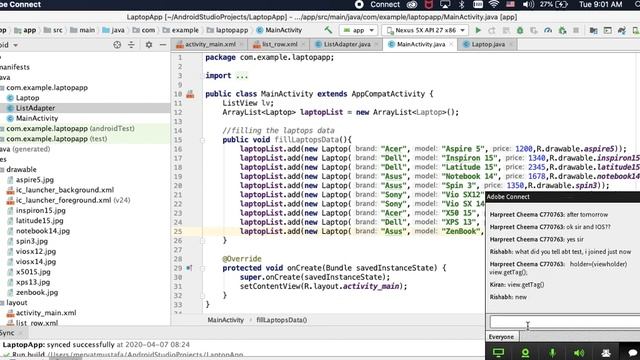Image resolution: width=640 pixels, height=360 pixels.
Task: Open Adobe Connect attendees icon
Action: point(606,352)
